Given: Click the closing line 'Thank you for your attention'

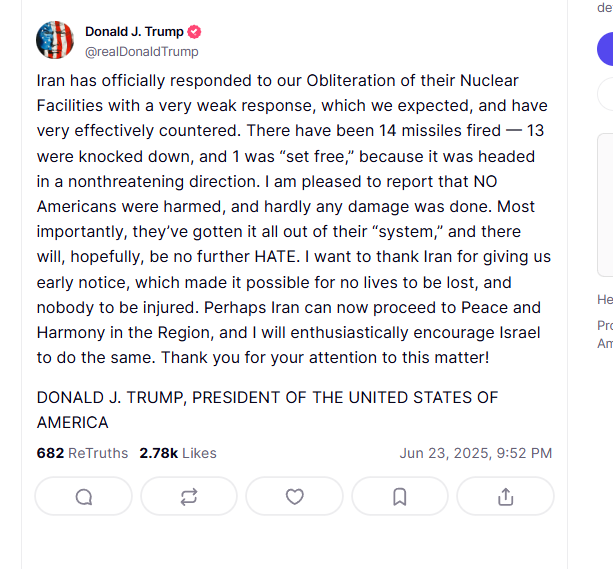Looking at the screenshot, I should [x=325, y=357].
